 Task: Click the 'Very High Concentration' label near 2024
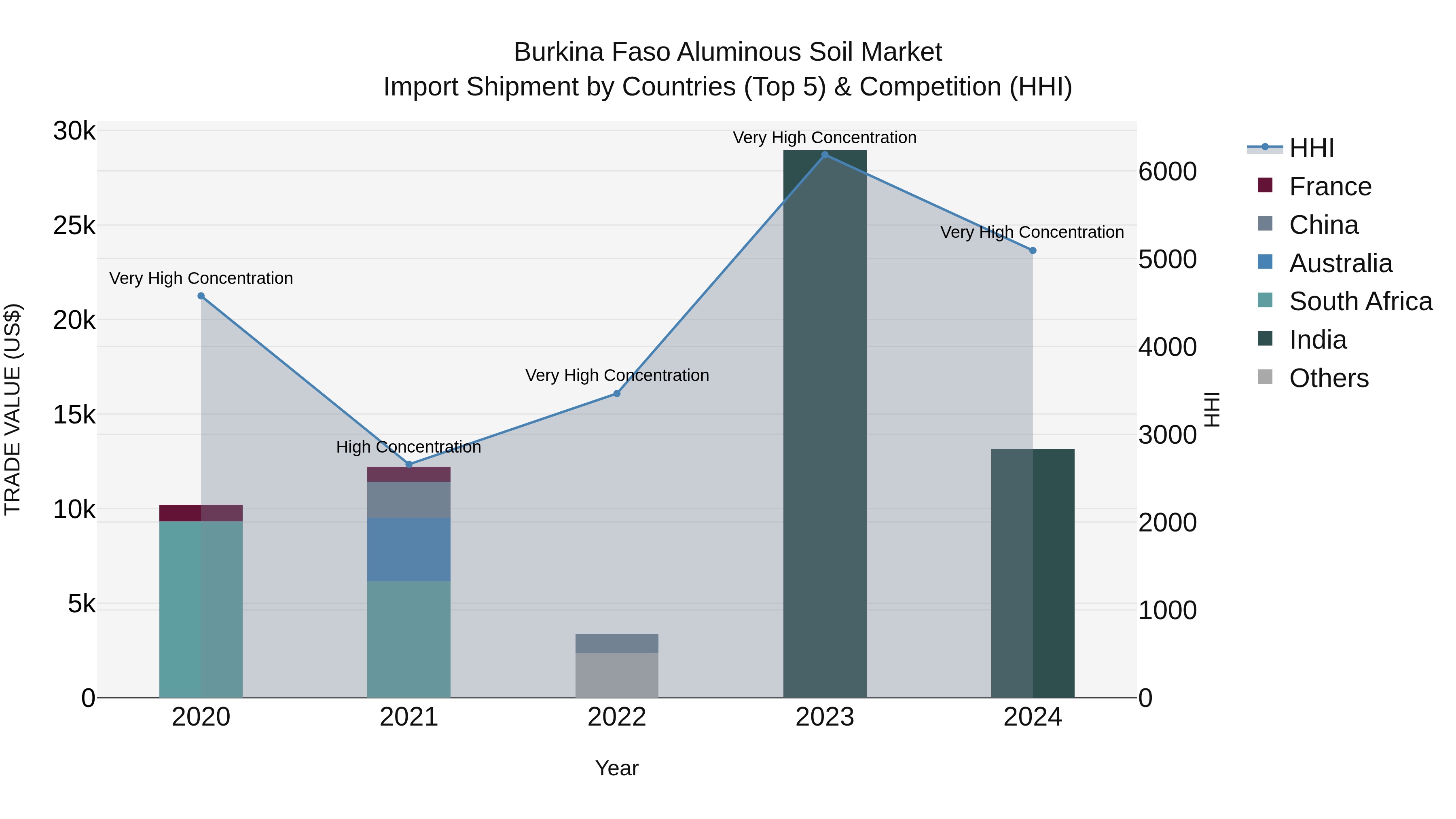click(x=1032, y=233)
